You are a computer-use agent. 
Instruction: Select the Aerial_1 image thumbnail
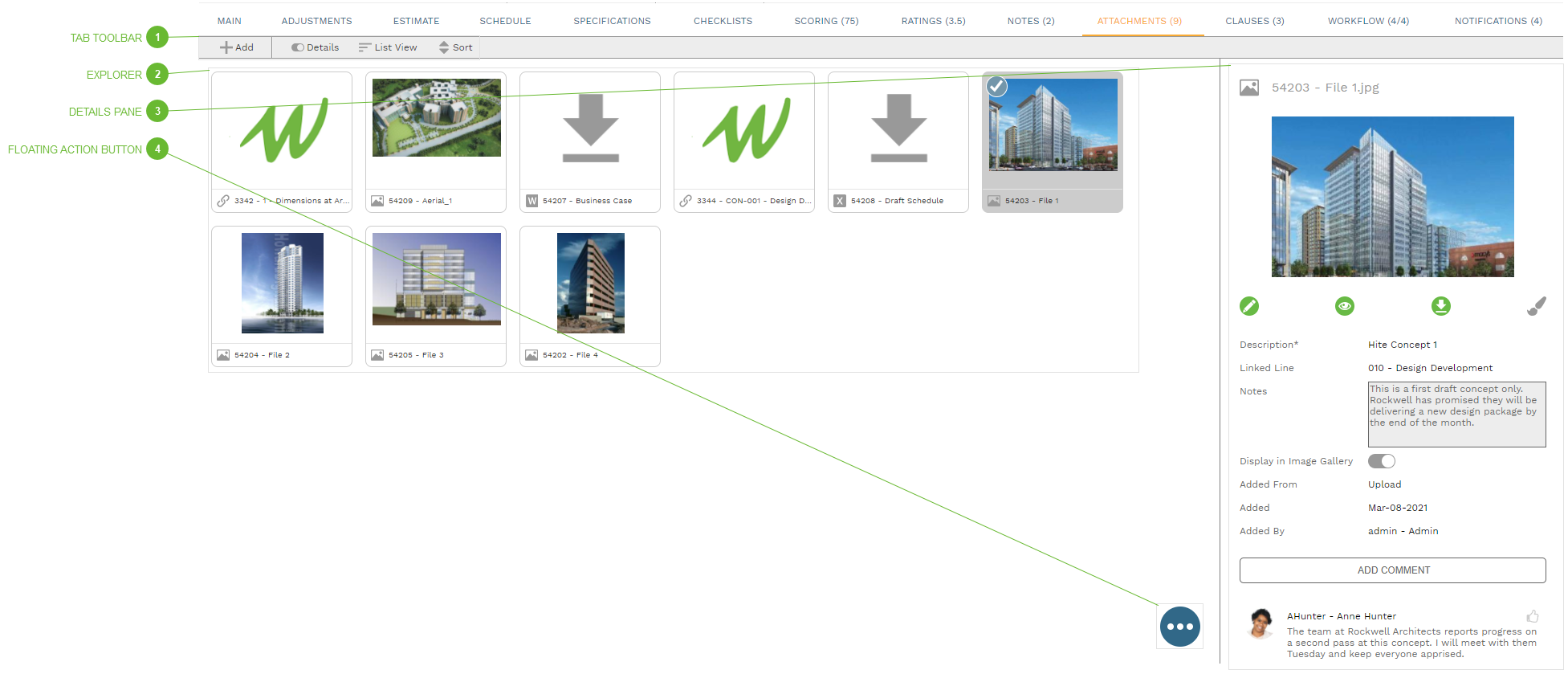[x=436, y=118]
